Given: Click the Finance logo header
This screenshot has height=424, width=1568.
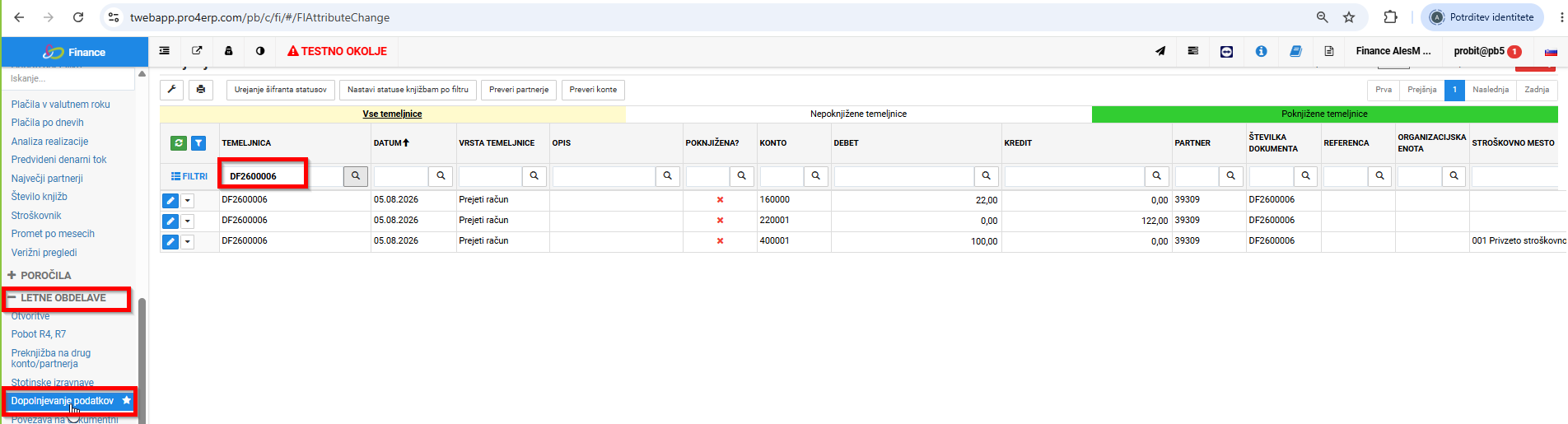Looking at the screenshot, I should [x=75, y=52].
